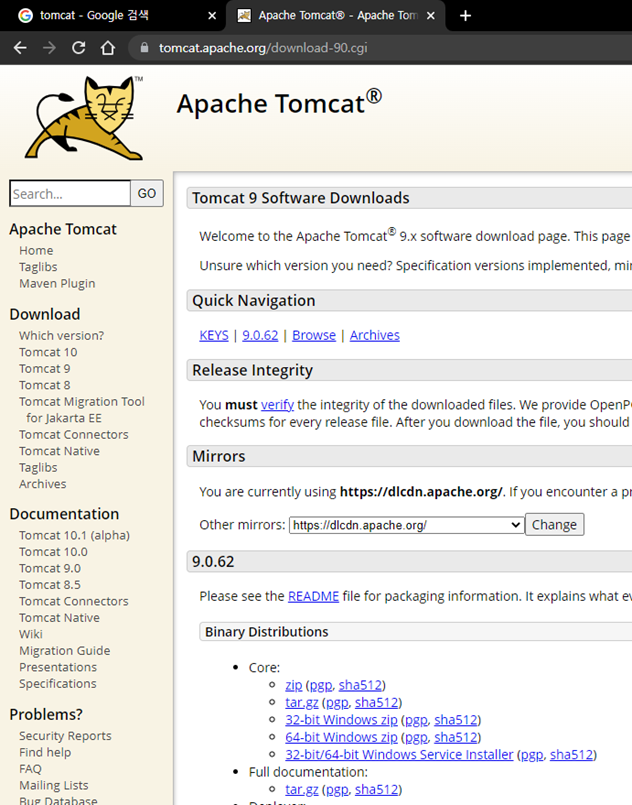
Task: Click the browser home icon
Action: tap(108, 48)
